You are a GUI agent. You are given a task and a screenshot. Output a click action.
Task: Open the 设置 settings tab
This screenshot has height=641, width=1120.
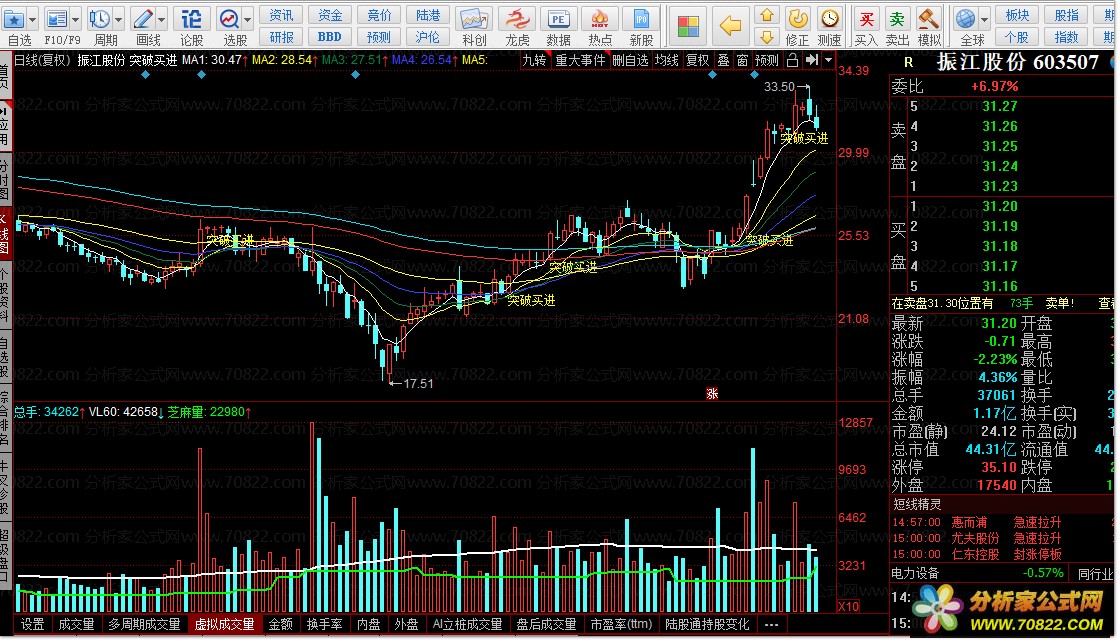click(32, 624)
